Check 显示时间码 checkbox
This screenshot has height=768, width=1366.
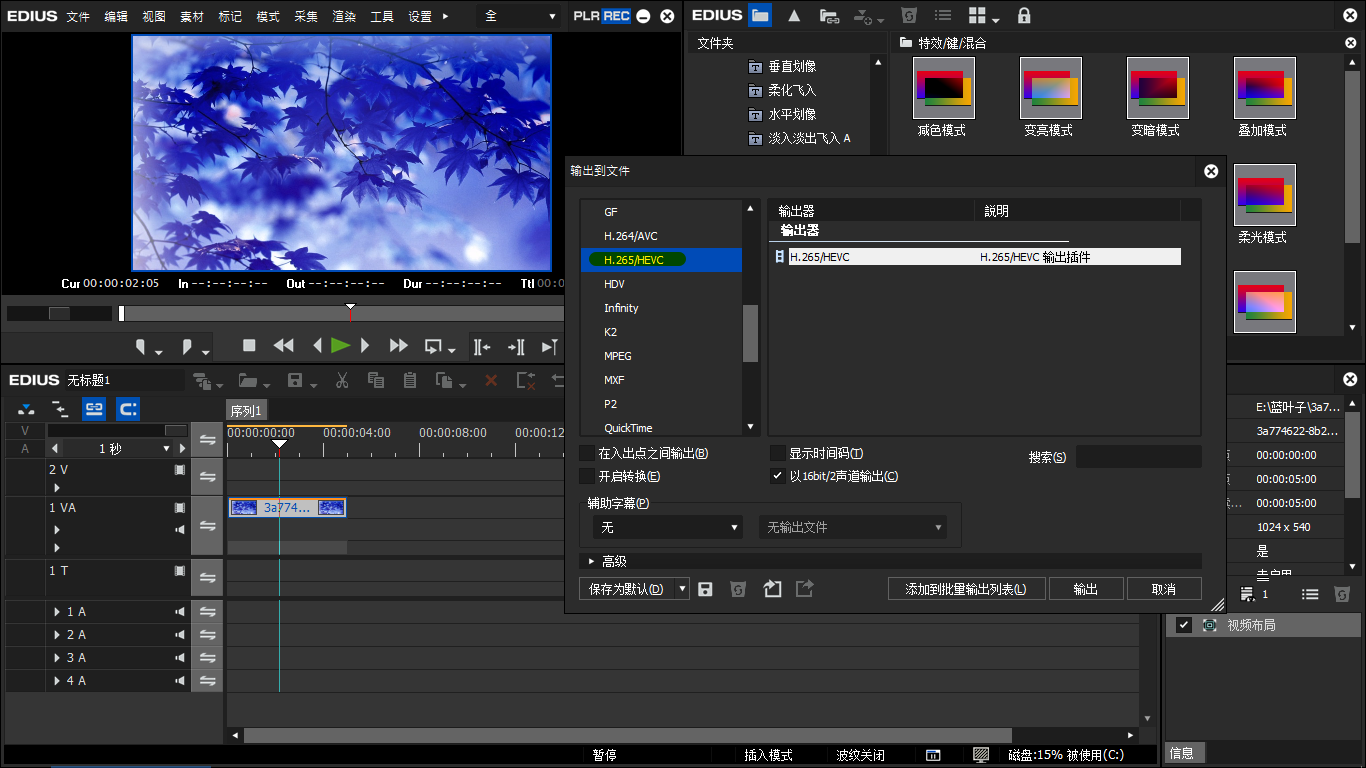click(777, 453)
